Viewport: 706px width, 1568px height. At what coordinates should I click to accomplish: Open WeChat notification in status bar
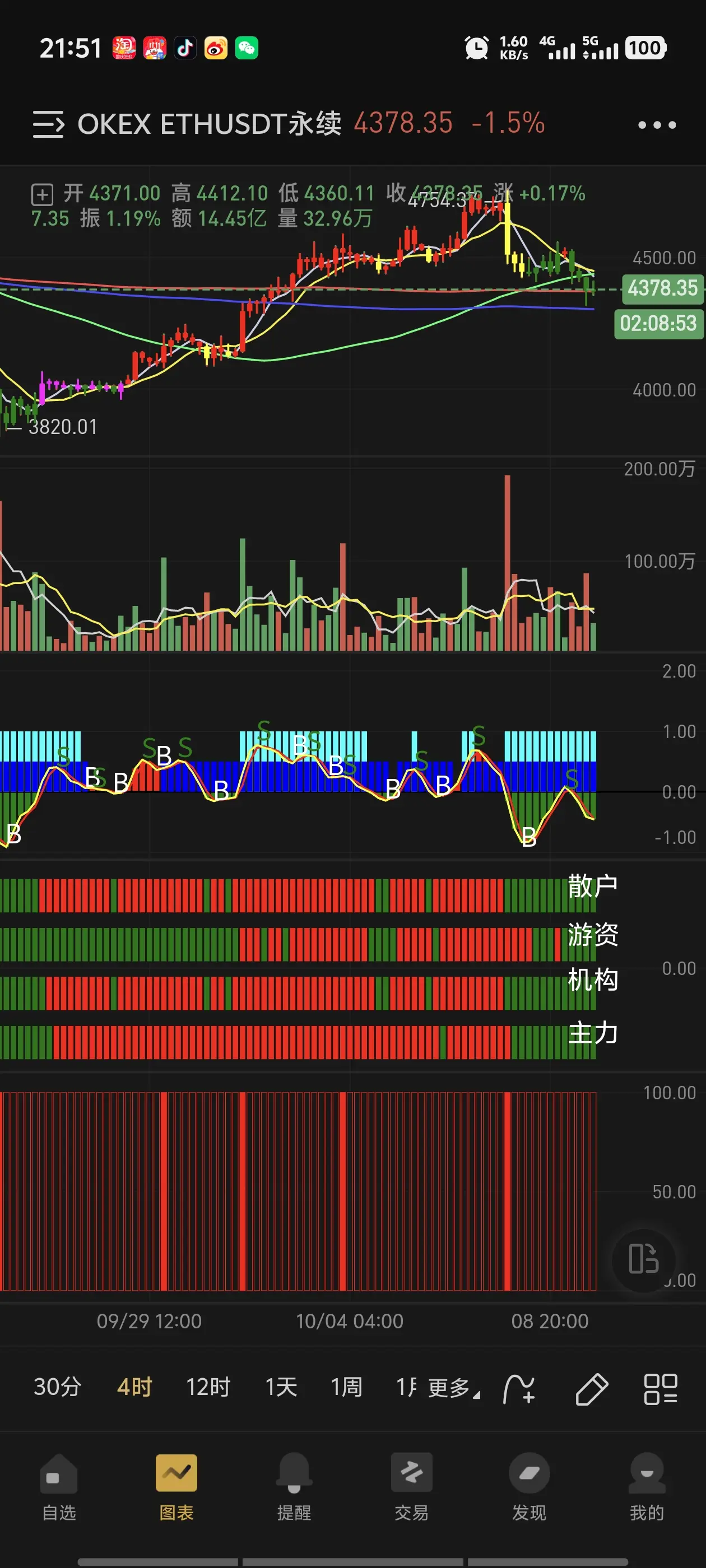coord(247,48)
